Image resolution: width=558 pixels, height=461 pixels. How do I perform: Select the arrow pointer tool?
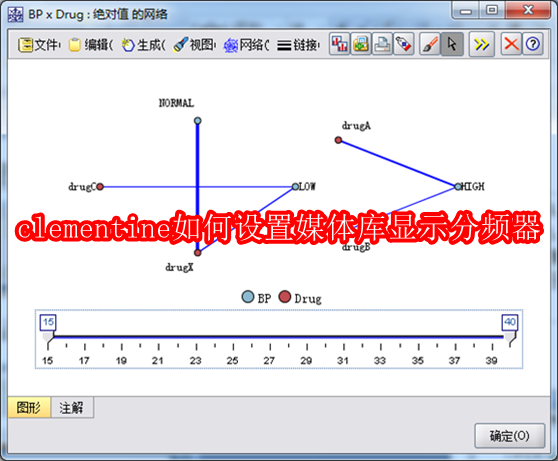point(452,44)
